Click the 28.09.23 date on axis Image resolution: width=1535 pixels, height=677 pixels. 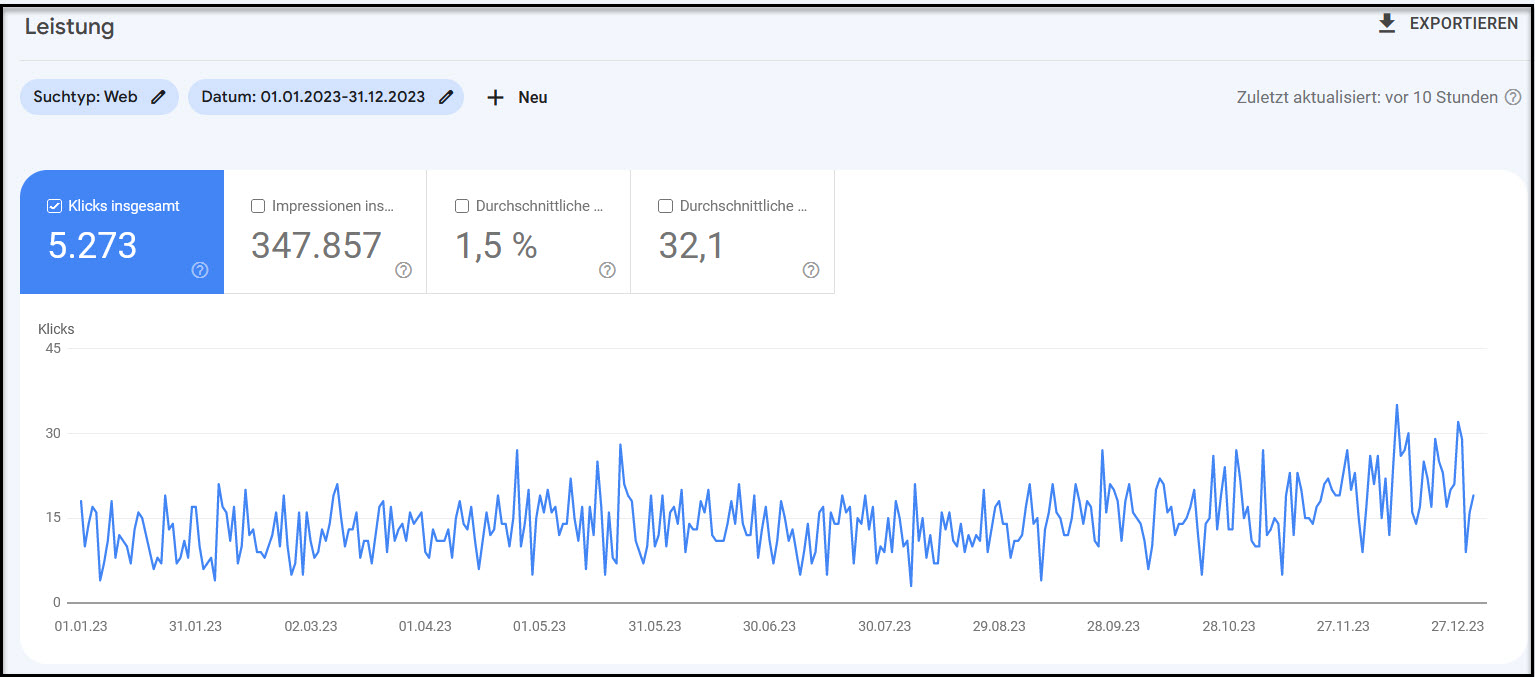pos(1113,626)
